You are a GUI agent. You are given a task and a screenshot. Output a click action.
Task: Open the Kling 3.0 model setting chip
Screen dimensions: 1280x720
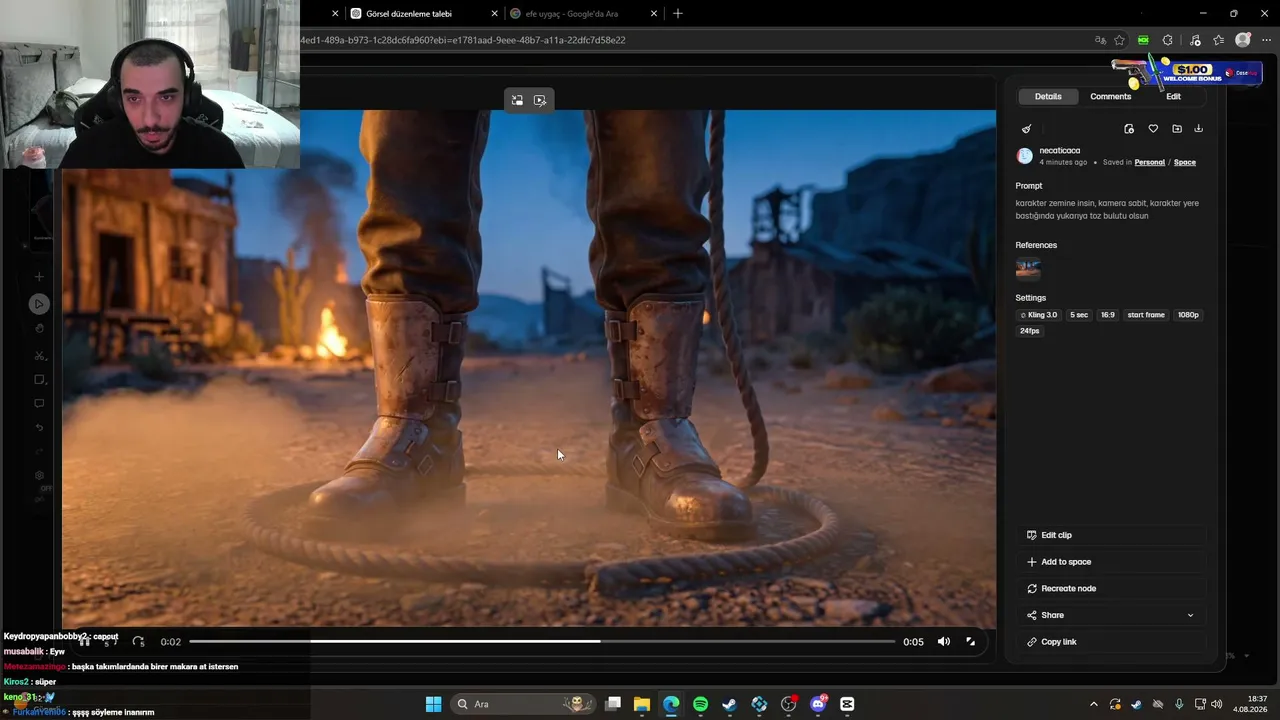coord(1039,315)
